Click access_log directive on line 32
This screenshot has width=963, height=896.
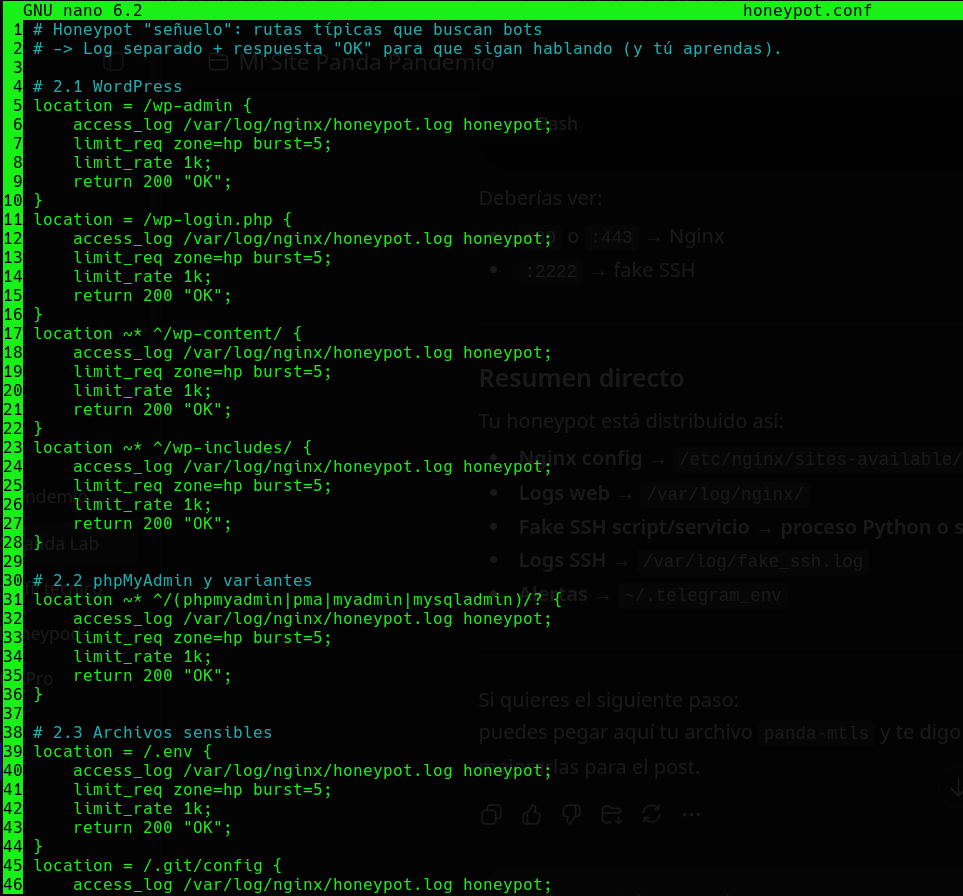tap(313, 618)
